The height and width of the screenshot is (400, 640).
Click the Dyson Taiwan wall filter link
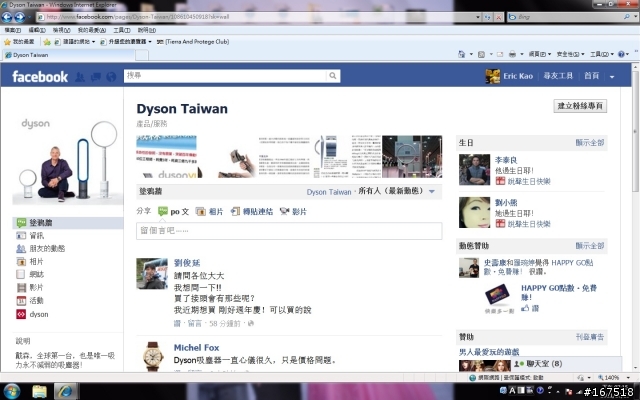(x=329, y=192)
